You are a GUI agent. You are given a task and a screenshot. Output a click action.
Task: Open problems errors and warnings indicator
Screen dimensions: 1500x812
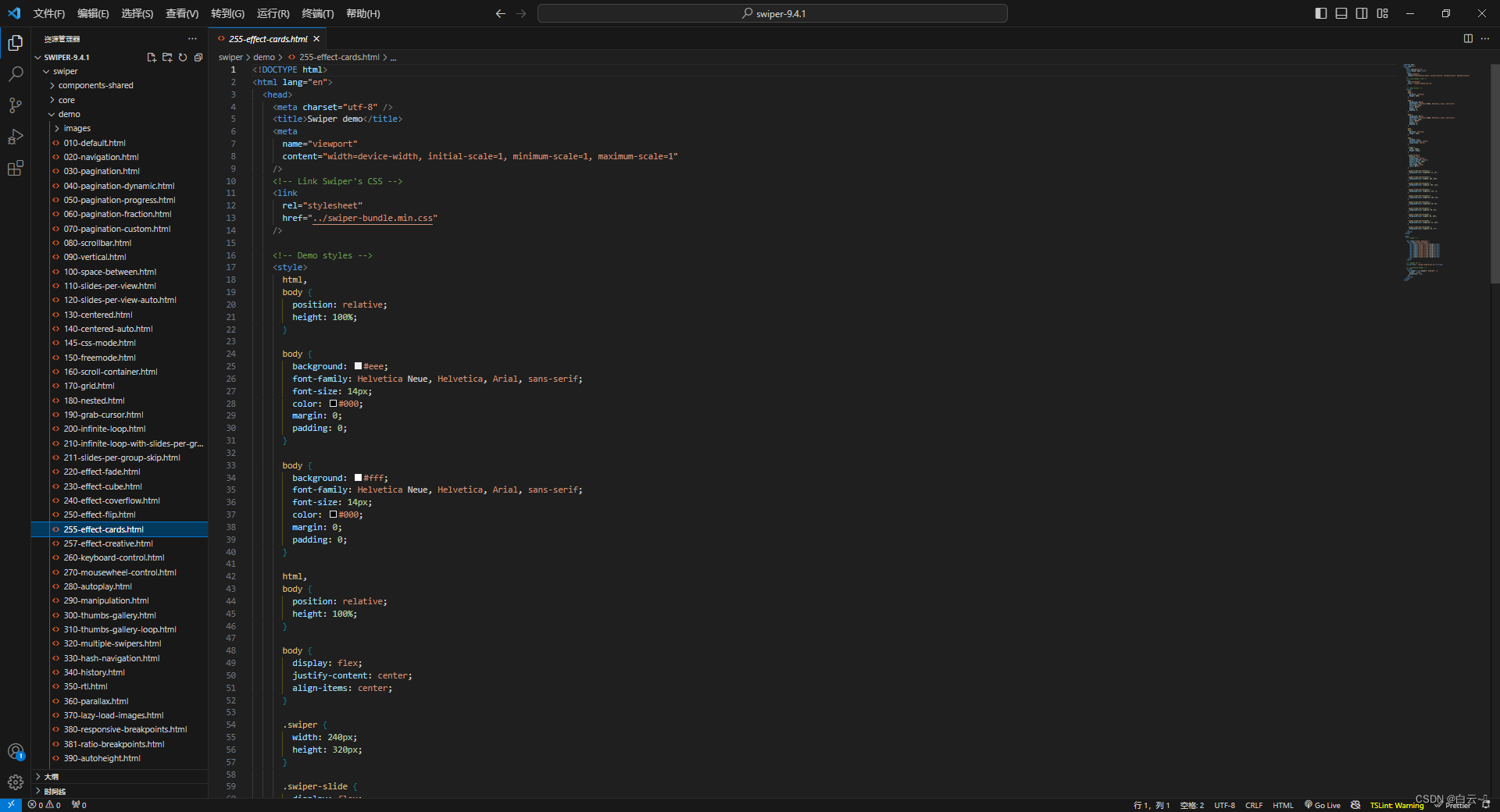(x=45, y=805)
